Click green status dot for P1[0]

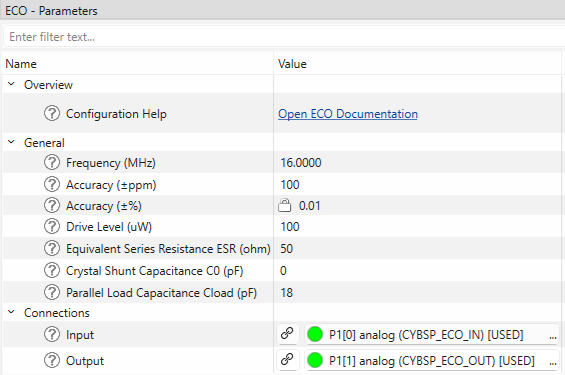coord(315,334)
